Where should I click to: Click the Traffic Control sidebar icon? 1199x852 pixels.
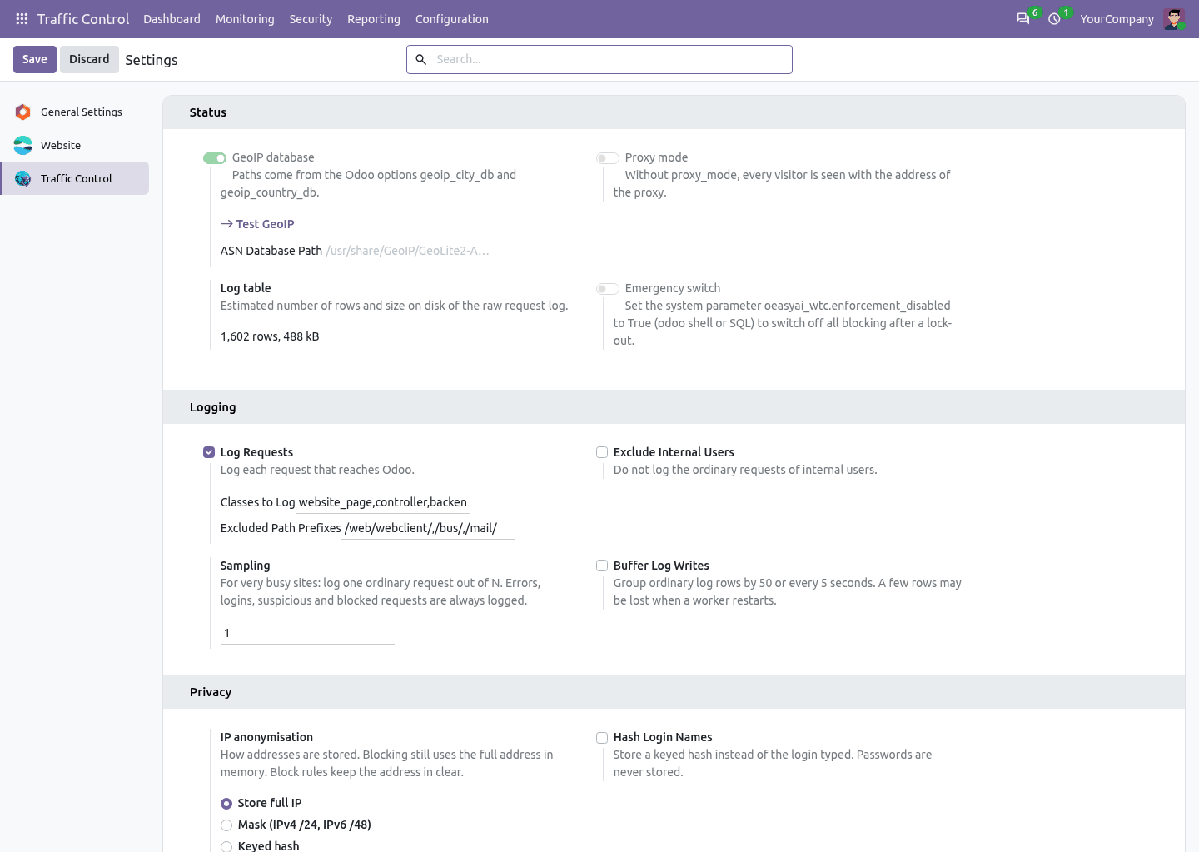(x=23, y=179)
